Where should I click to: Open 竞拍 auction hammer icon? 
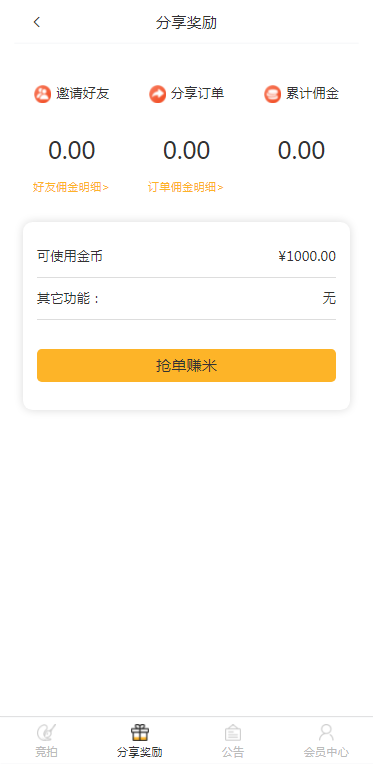pyautogui.click(x=46, y=732)
